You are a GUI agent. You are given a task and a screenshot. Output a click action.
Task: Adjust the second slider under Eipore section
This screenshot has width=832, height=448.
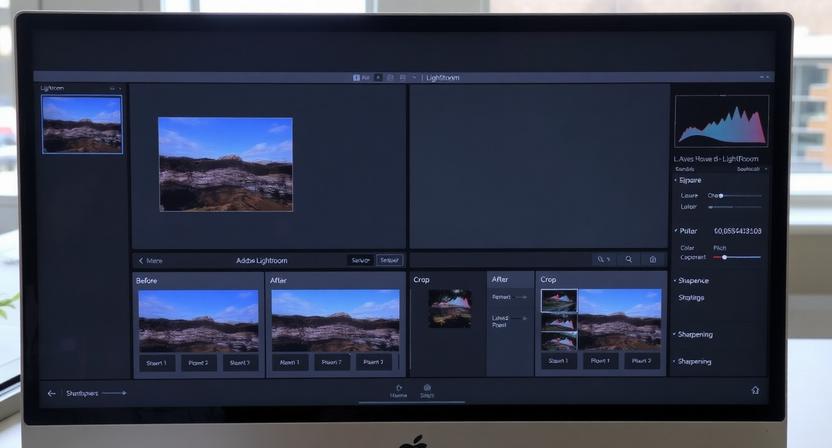tap(735, 207)
